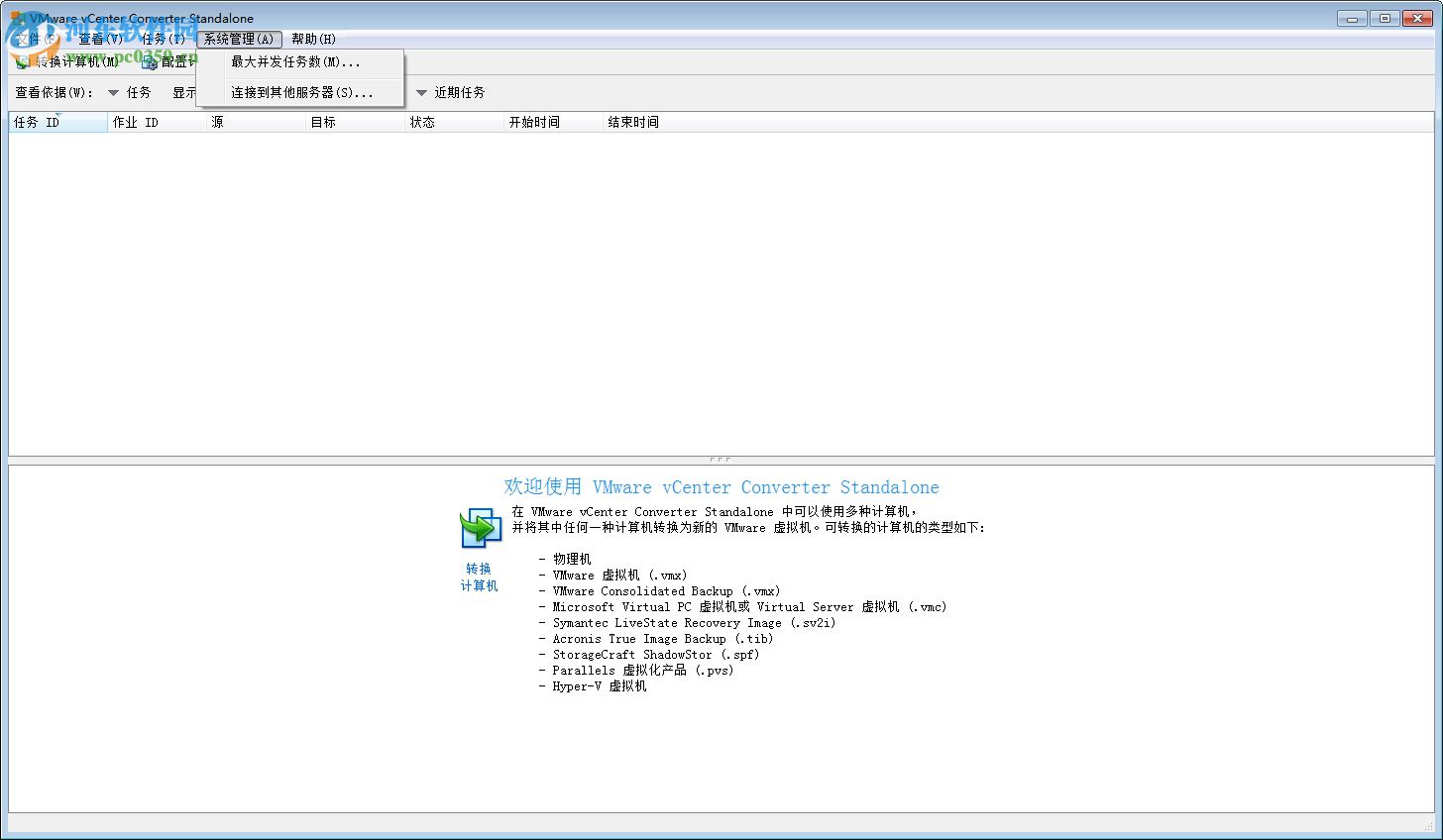Click the 源 column header

(x=217, y=122)
